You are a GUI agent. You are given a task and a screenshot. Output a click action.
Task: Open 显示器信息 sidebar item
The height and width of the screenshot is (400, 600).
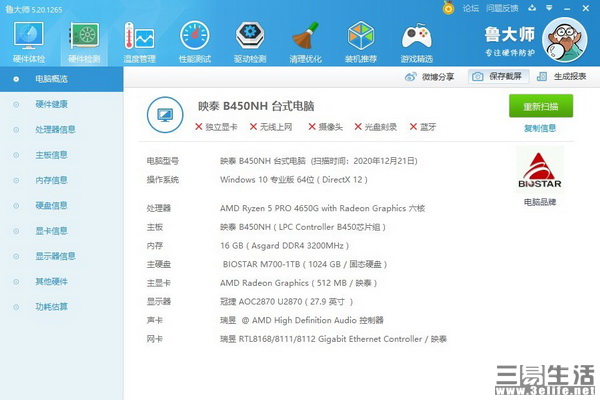pyautogui.click(x=55, y=256)
